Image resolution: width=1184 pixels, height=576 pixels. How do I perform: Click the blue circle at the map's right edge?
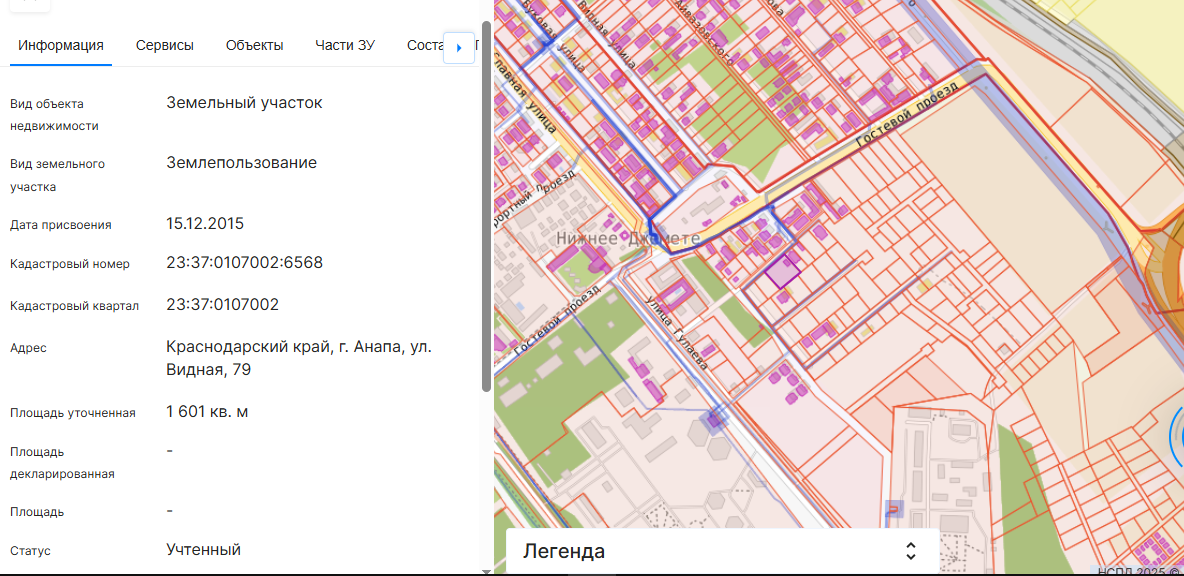[1176, 436]
